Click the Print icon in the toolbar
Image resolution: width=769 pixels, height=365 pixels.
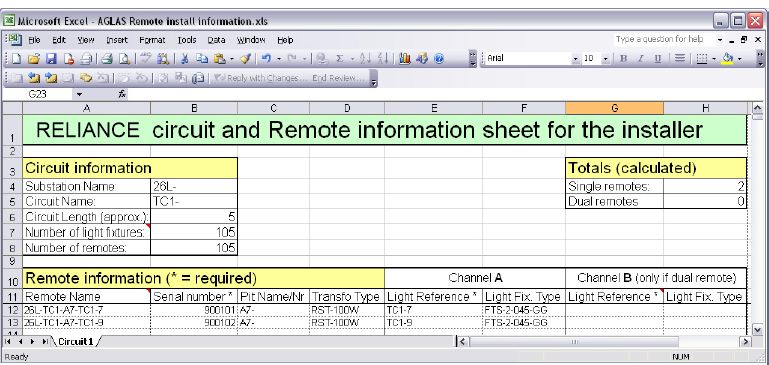pyautogui.click(x=107, y=59)
